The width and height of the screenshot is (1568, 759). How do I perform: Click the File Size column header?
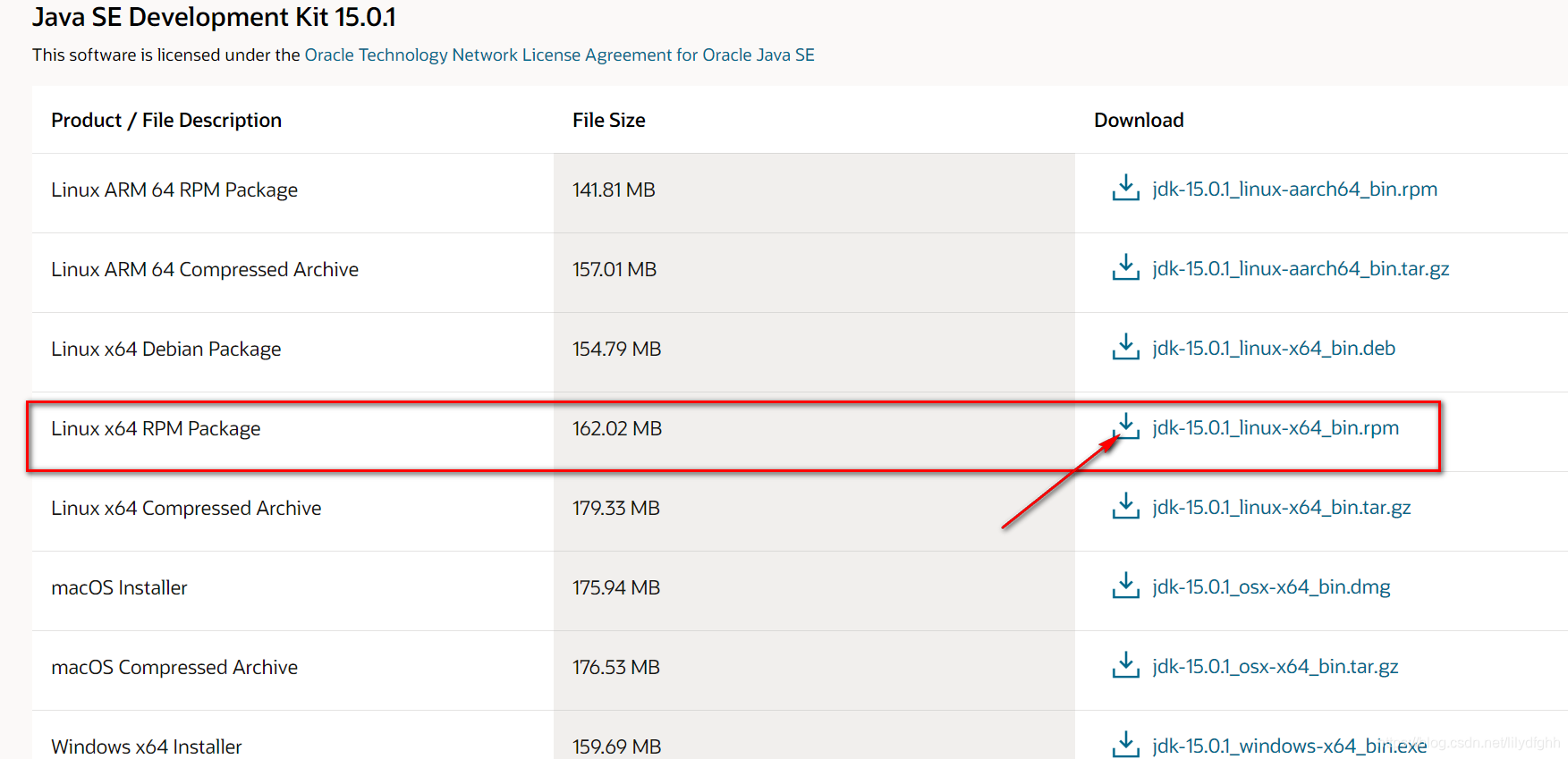coord(609,120)
